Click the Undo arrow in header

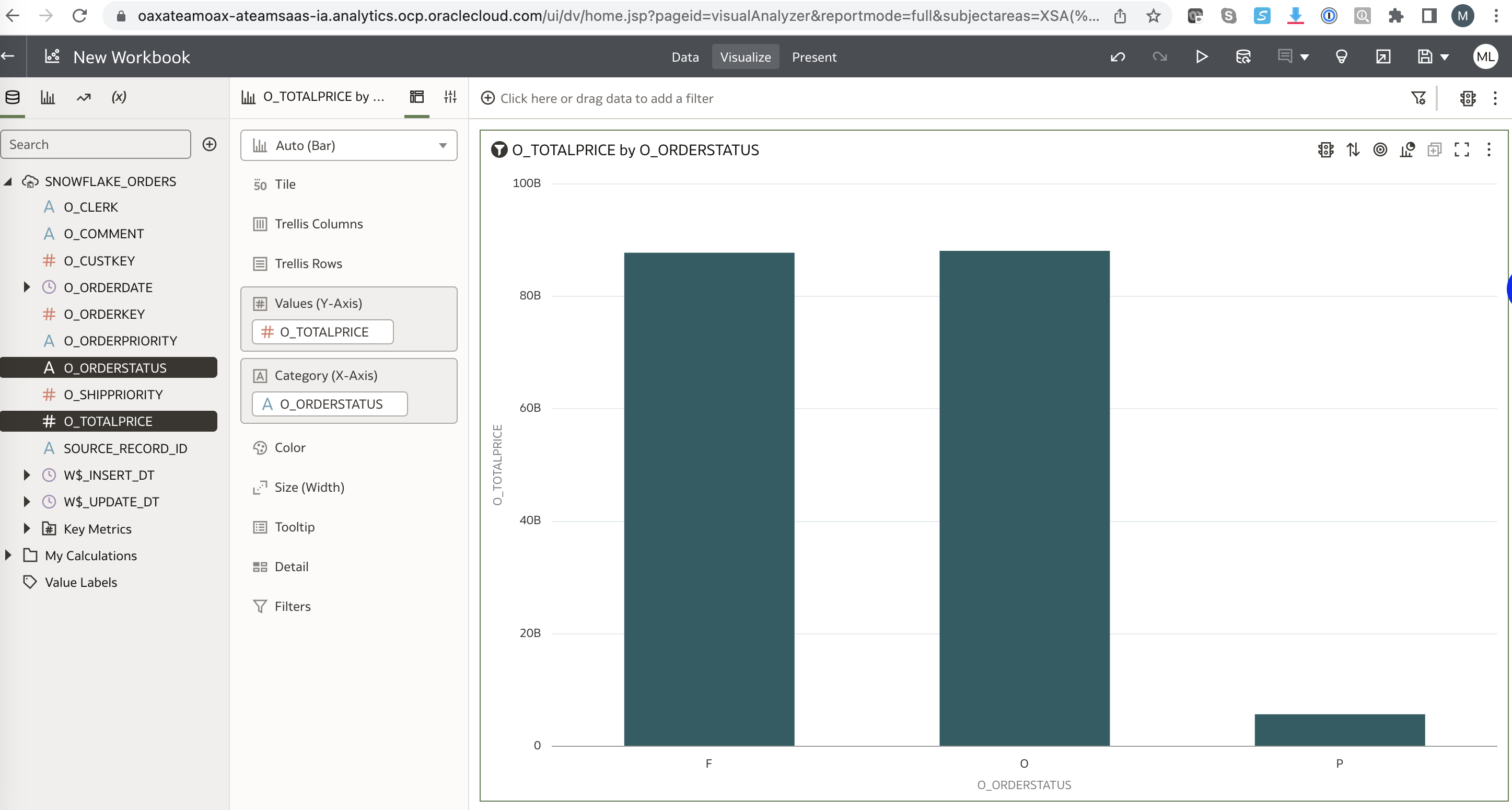1118,57
